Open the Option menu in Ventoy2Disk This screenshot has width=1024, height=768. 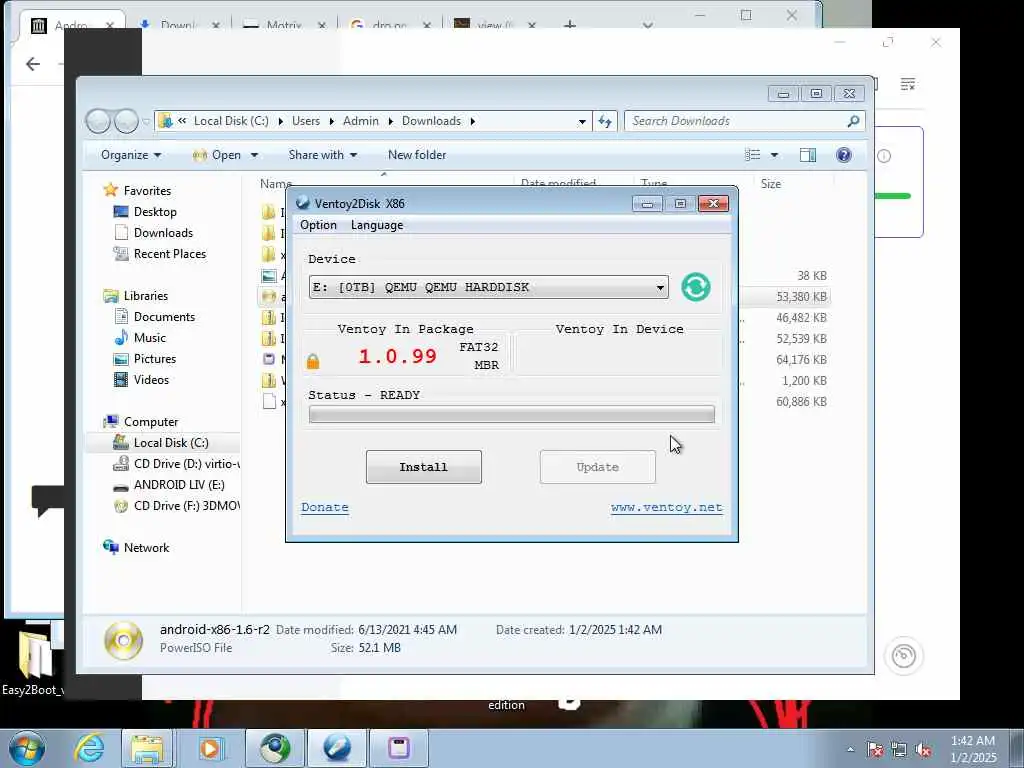click(x=318, y=225)
